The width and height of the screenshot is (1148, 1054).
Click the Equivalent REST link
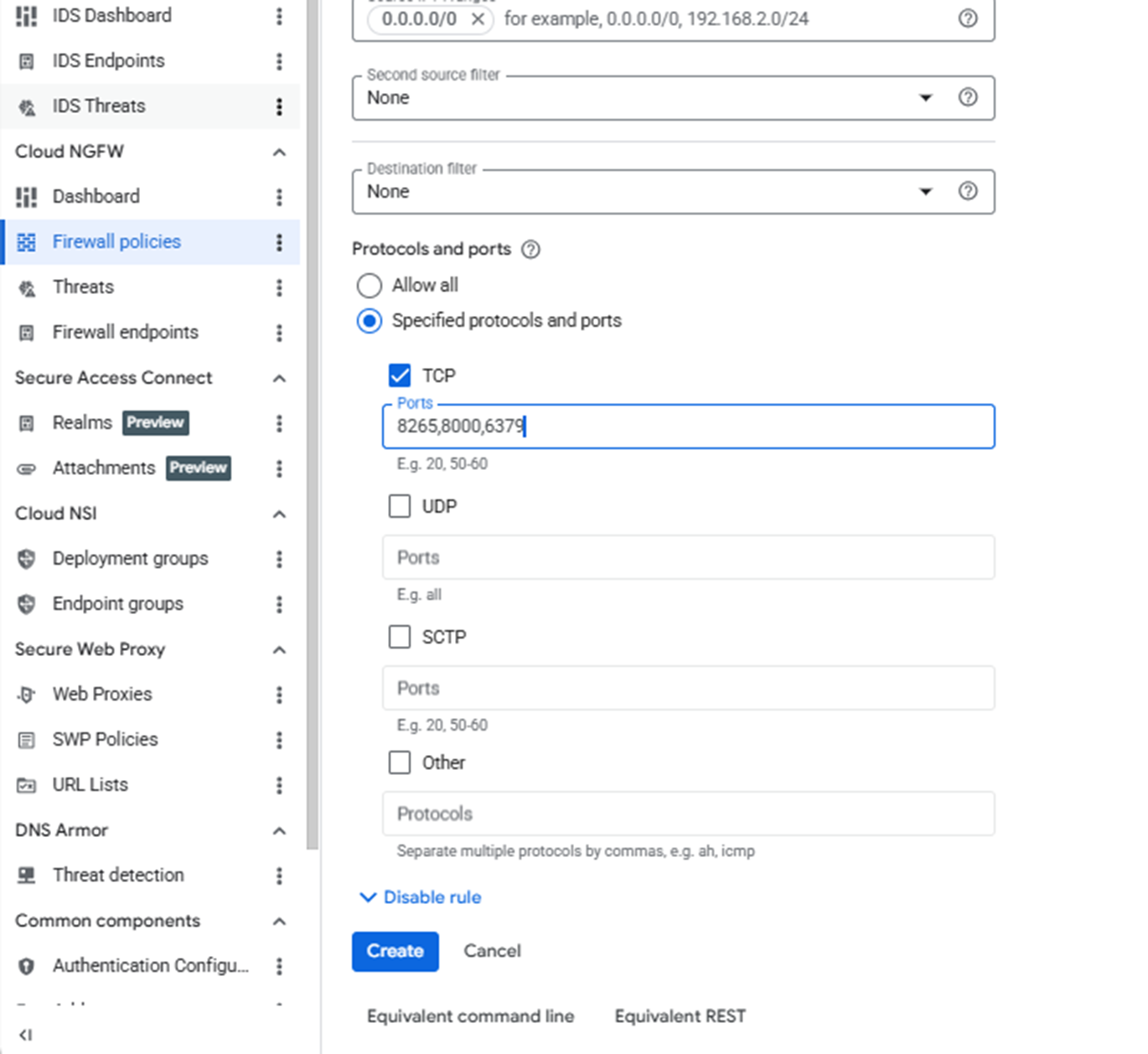(680, 1015)
